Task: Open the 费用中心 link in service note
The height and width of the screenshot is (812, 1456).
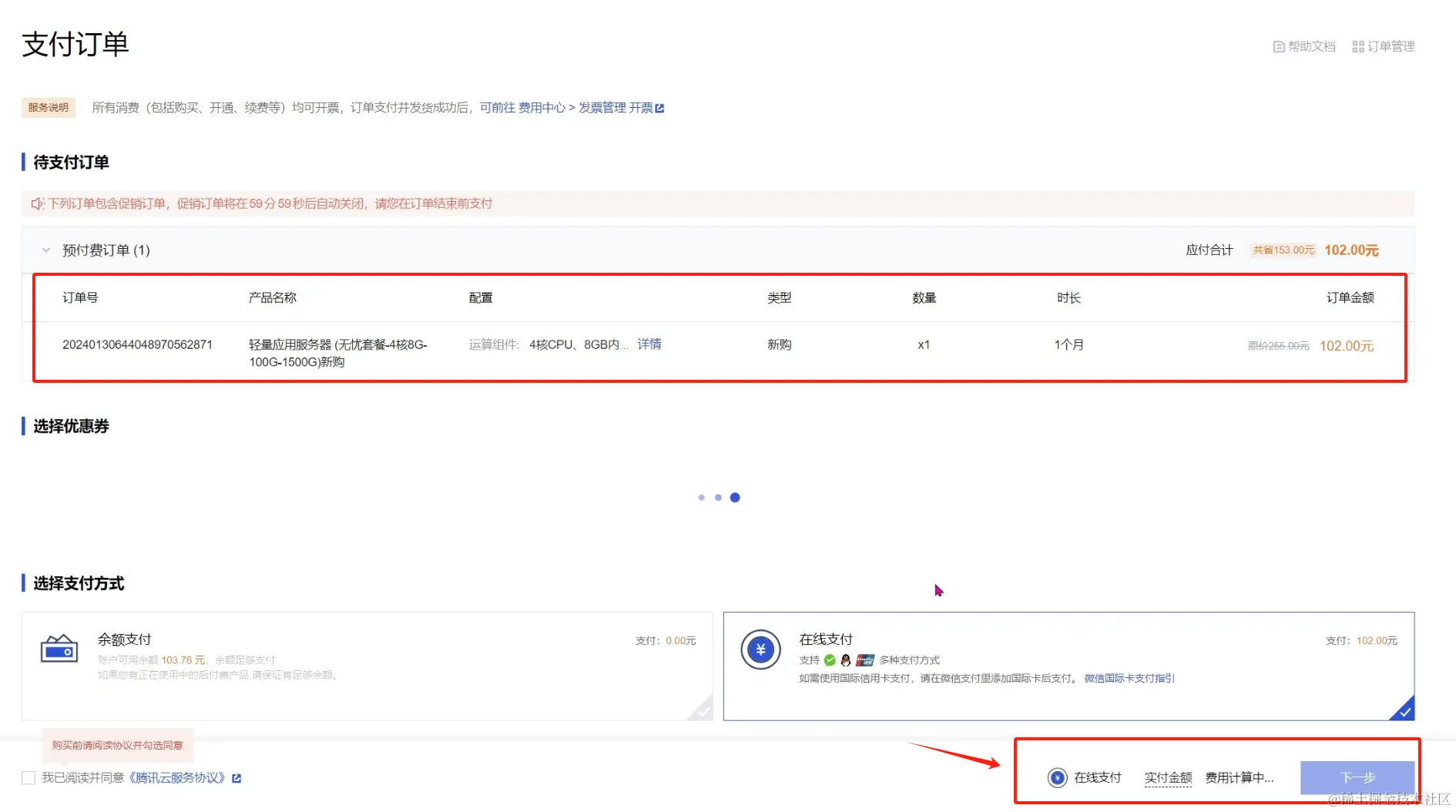Action: click(x=540, y=108)
